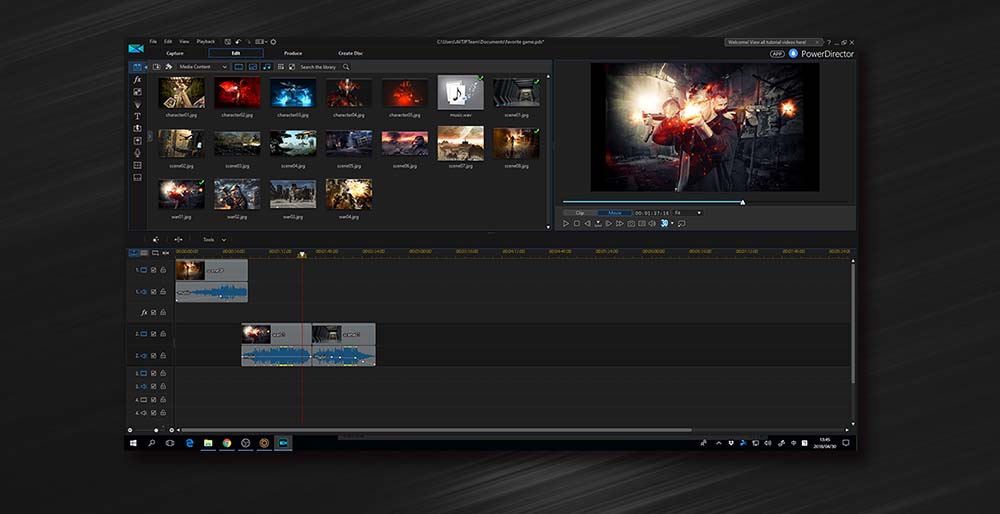The height and width of the screenshot is (514, 1000).
Task: Click the save project icon in top toolbar
Action: point(228,42)
